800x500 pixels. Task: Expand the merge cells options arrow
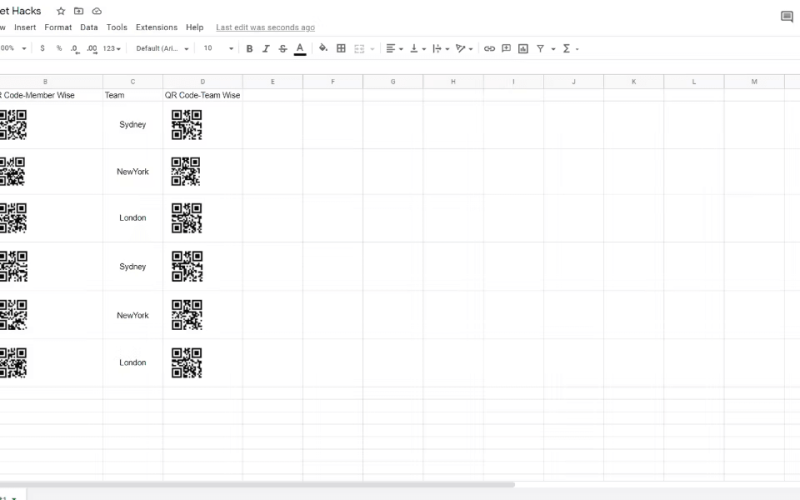(372, 49)
